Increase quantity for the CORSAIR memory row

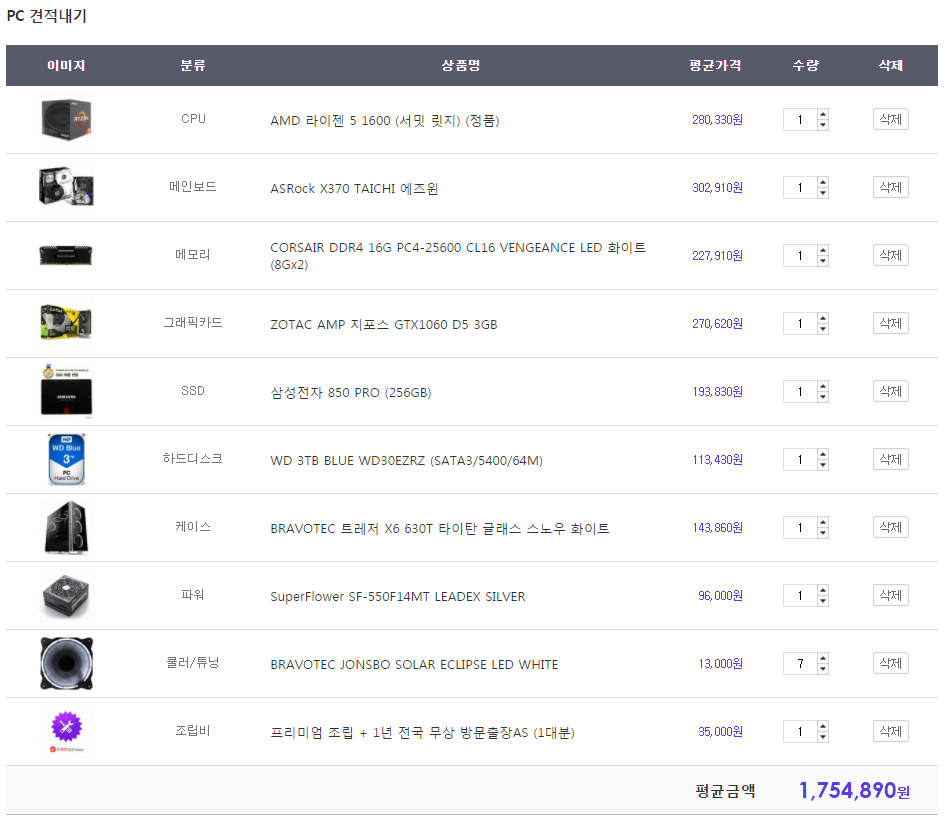[x=822, y=250]
